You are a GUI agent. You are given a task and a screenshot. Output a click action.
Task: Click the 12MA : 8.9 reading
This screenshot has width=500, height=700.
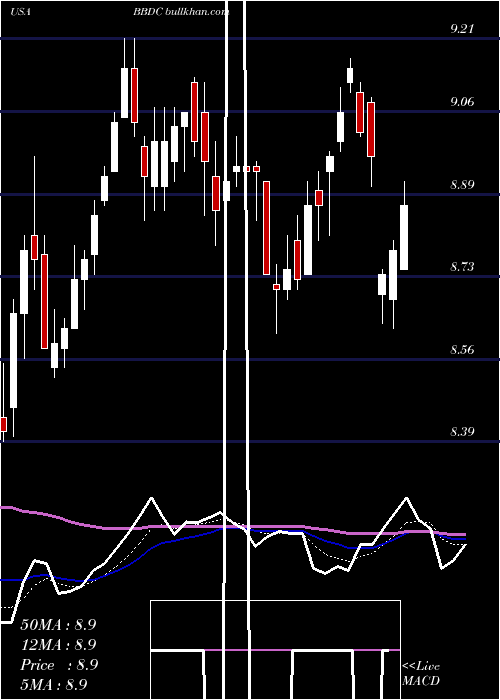pyautogui.click(x=58, y=645)
